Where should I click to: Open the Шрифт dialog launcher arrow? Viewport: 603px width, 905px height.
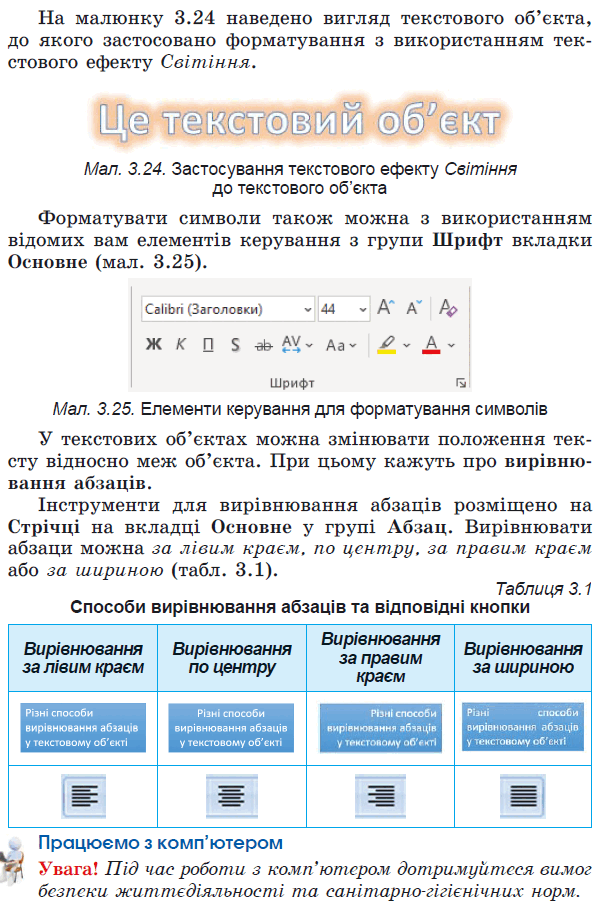click(x=460, y=383)
